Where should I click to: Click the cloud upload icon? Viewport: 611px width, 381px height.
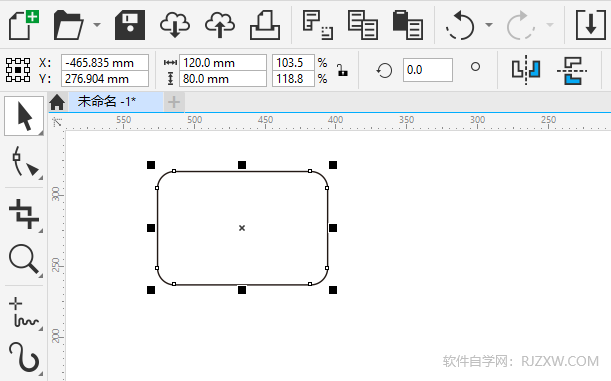coord(220,25)
